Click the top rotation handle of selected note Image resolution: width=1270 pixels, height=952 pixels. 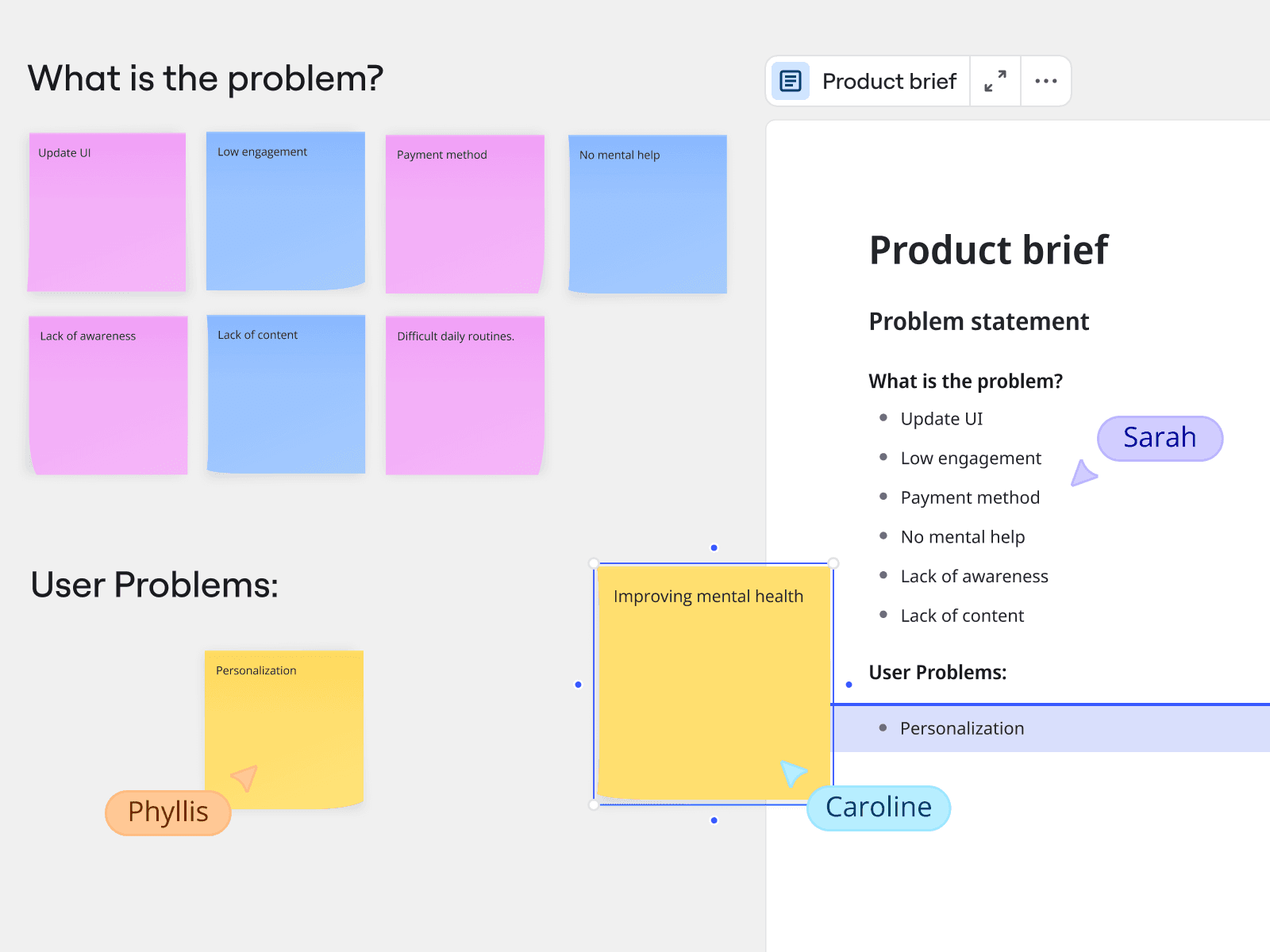pos(714,547)
